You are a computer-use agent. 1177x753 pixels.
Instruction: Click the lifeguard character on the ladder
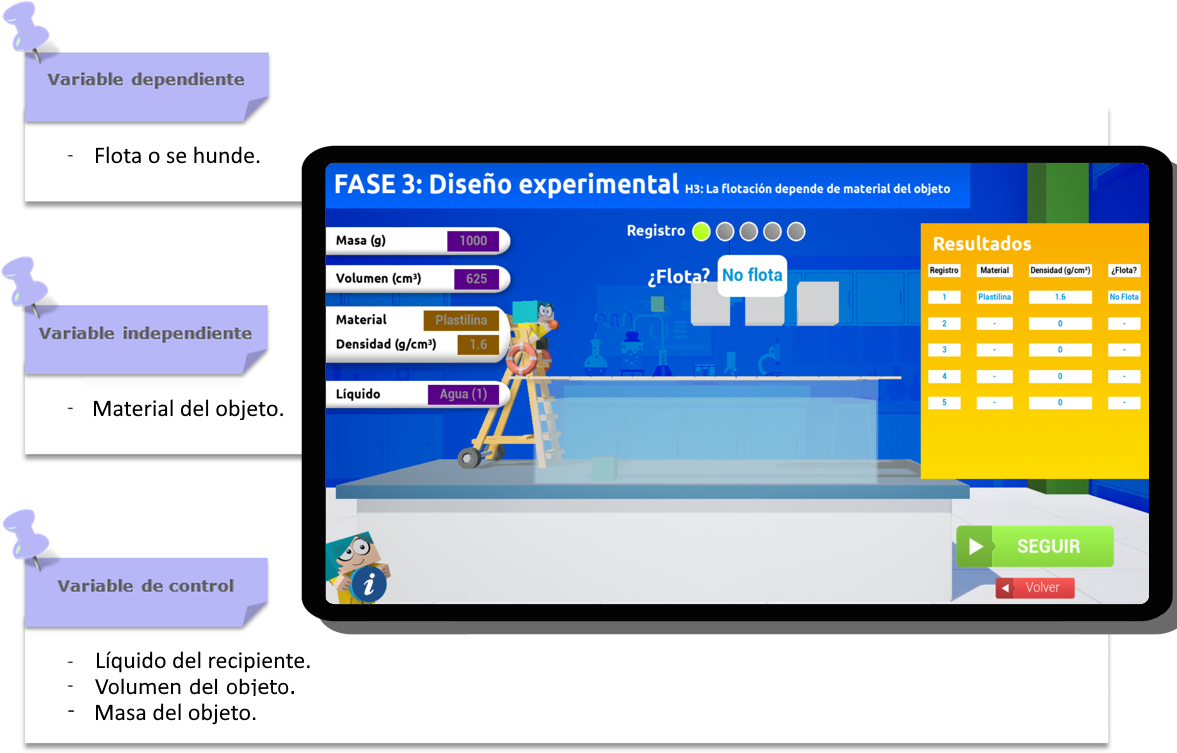coord(543,319)
